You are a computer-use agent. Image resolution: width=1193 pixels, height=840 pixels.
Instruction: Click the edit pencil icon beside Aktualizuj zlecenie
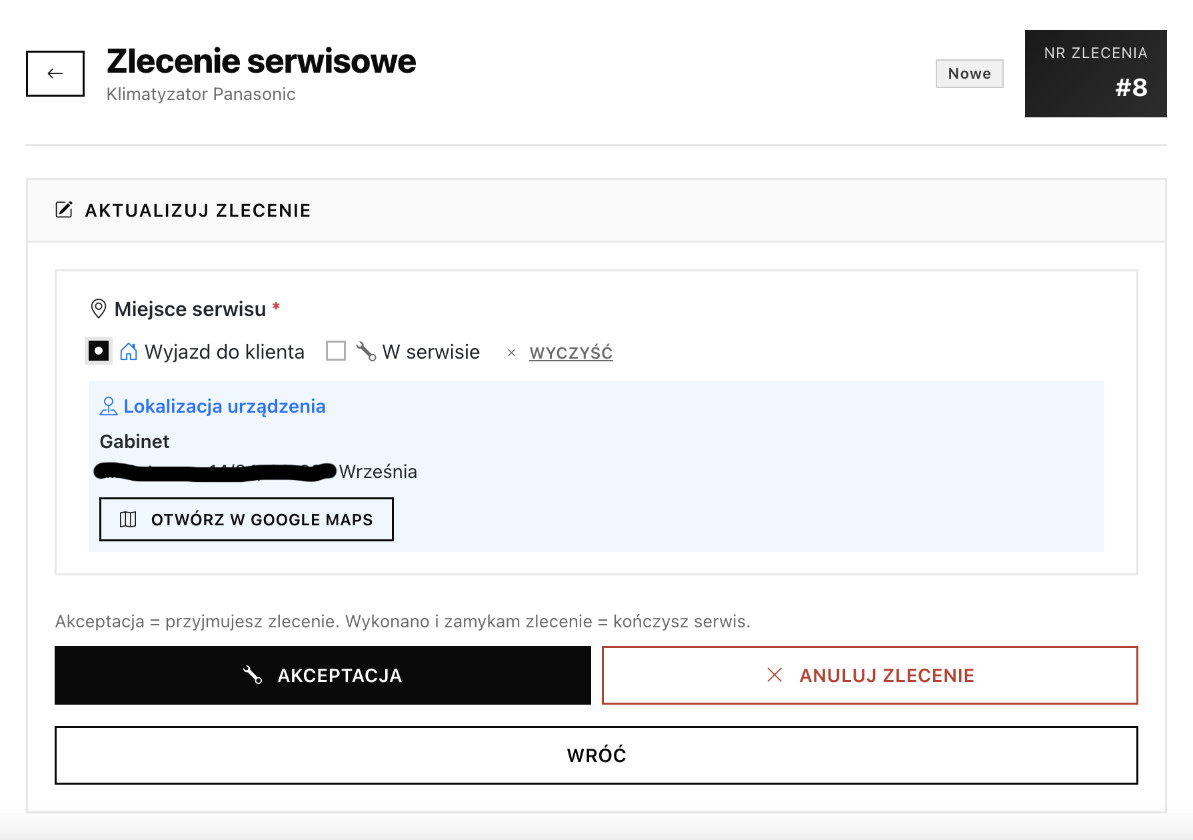tap(64, 210)
